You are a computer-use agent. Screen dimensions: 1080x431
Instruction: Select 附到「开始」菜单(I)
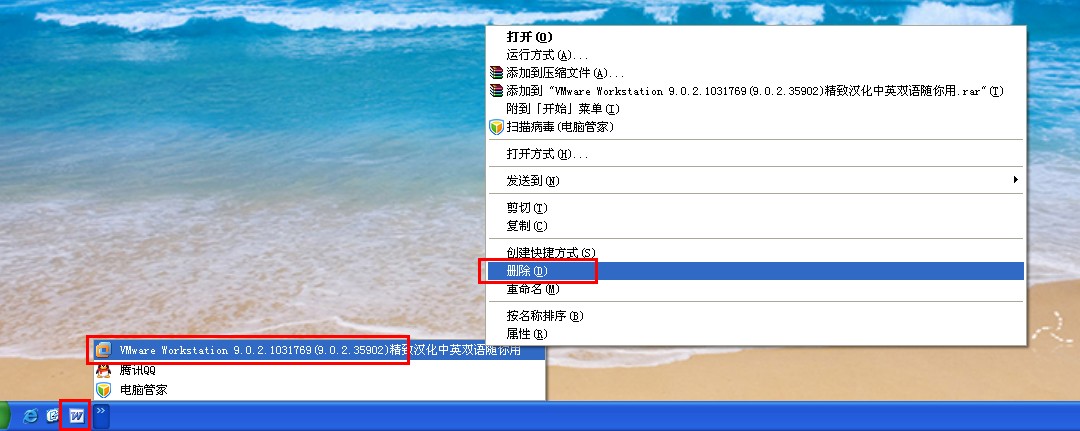click(756, 109)
